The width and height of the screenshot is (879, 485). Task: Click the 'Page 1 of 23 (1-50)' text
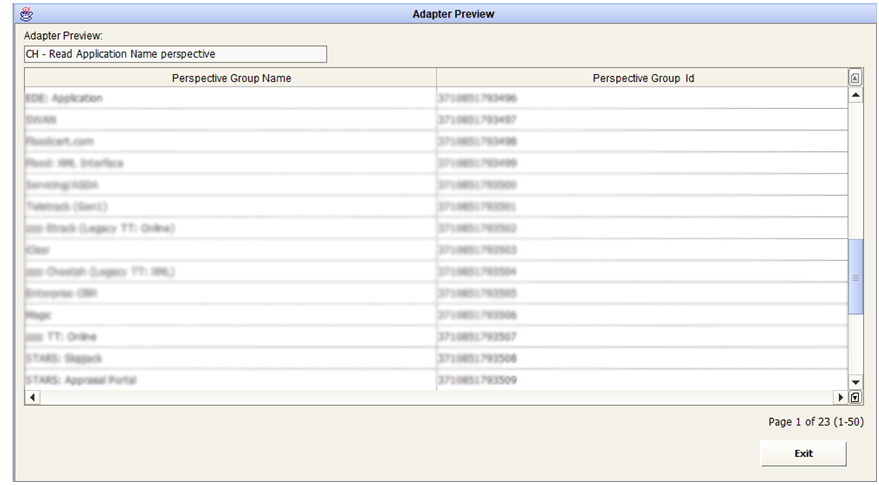coord(816,422)
